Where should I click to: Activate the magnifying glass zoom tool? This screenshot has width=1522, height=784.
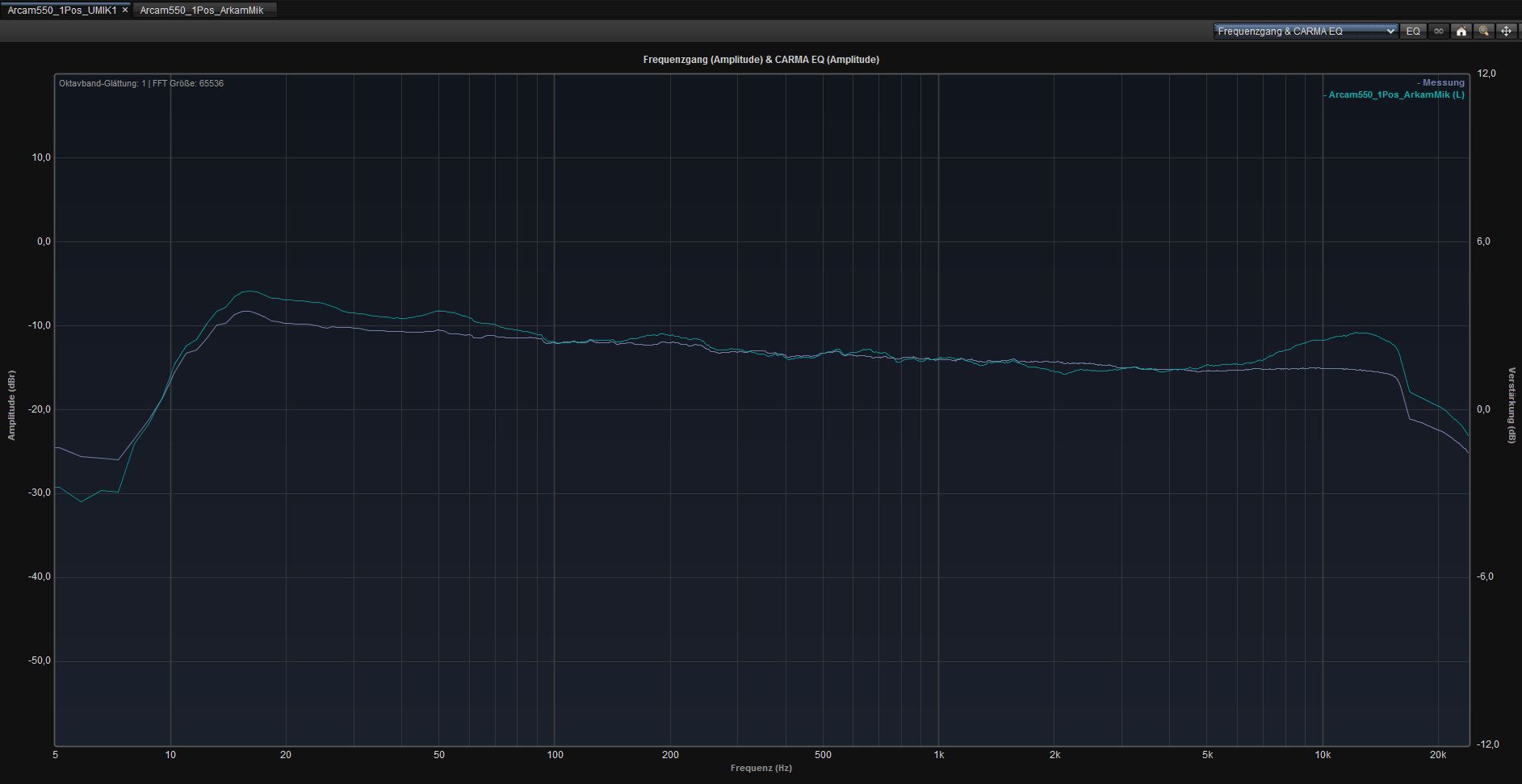point(1483,31)
